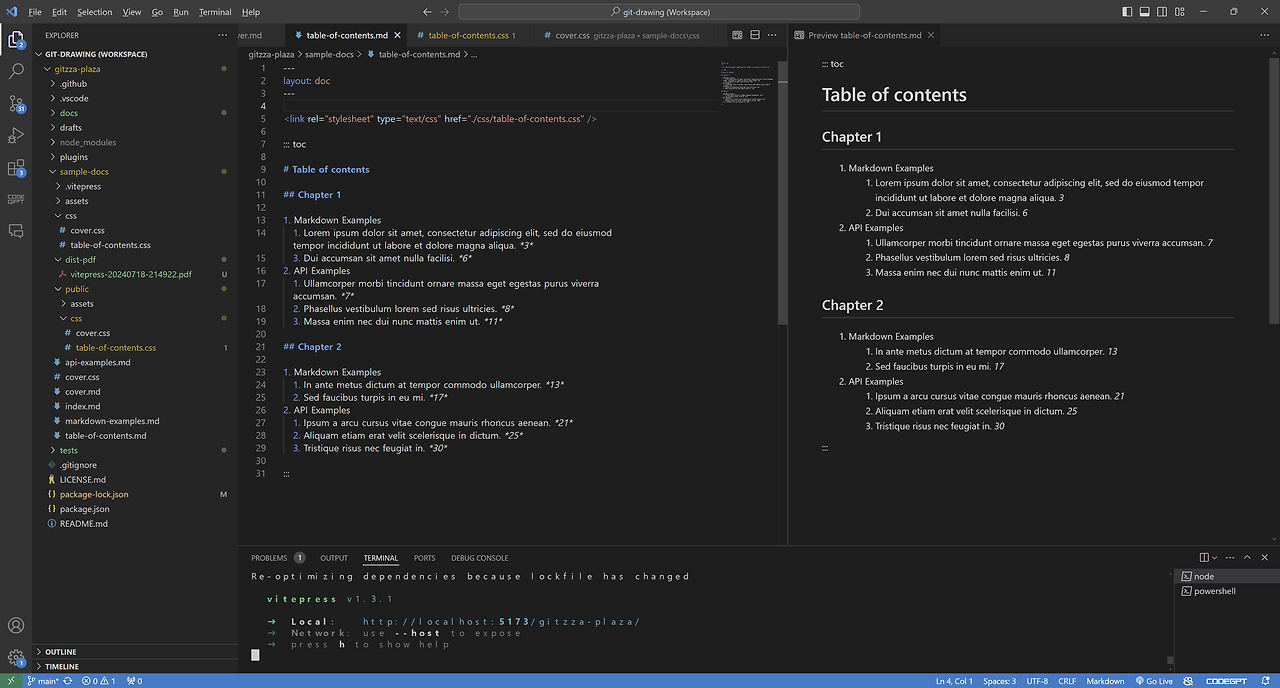Expand the TIMELINE section
The height and width of the screenshot is (688, 1280).
pyautogui.click(x=61, y=666)
